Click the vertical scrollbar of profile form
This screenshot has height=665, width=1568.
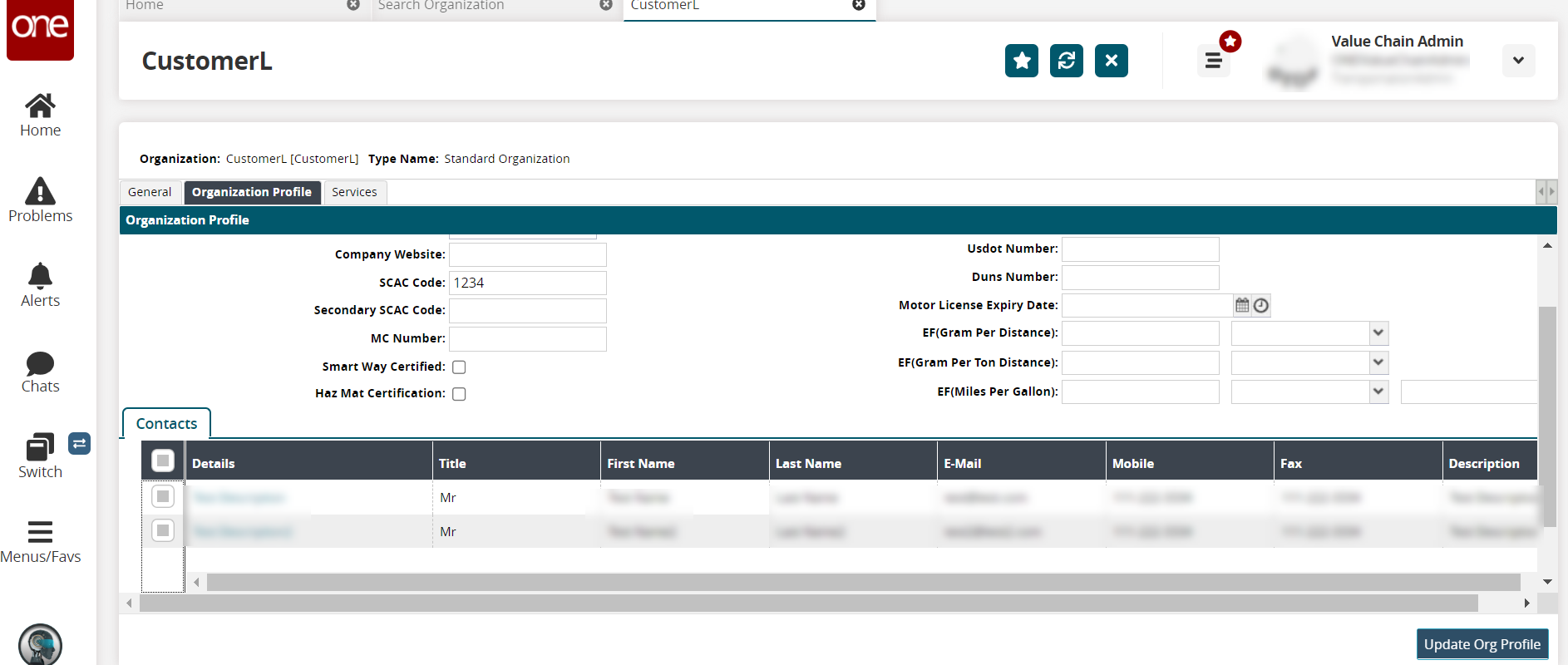point(1547,416)
